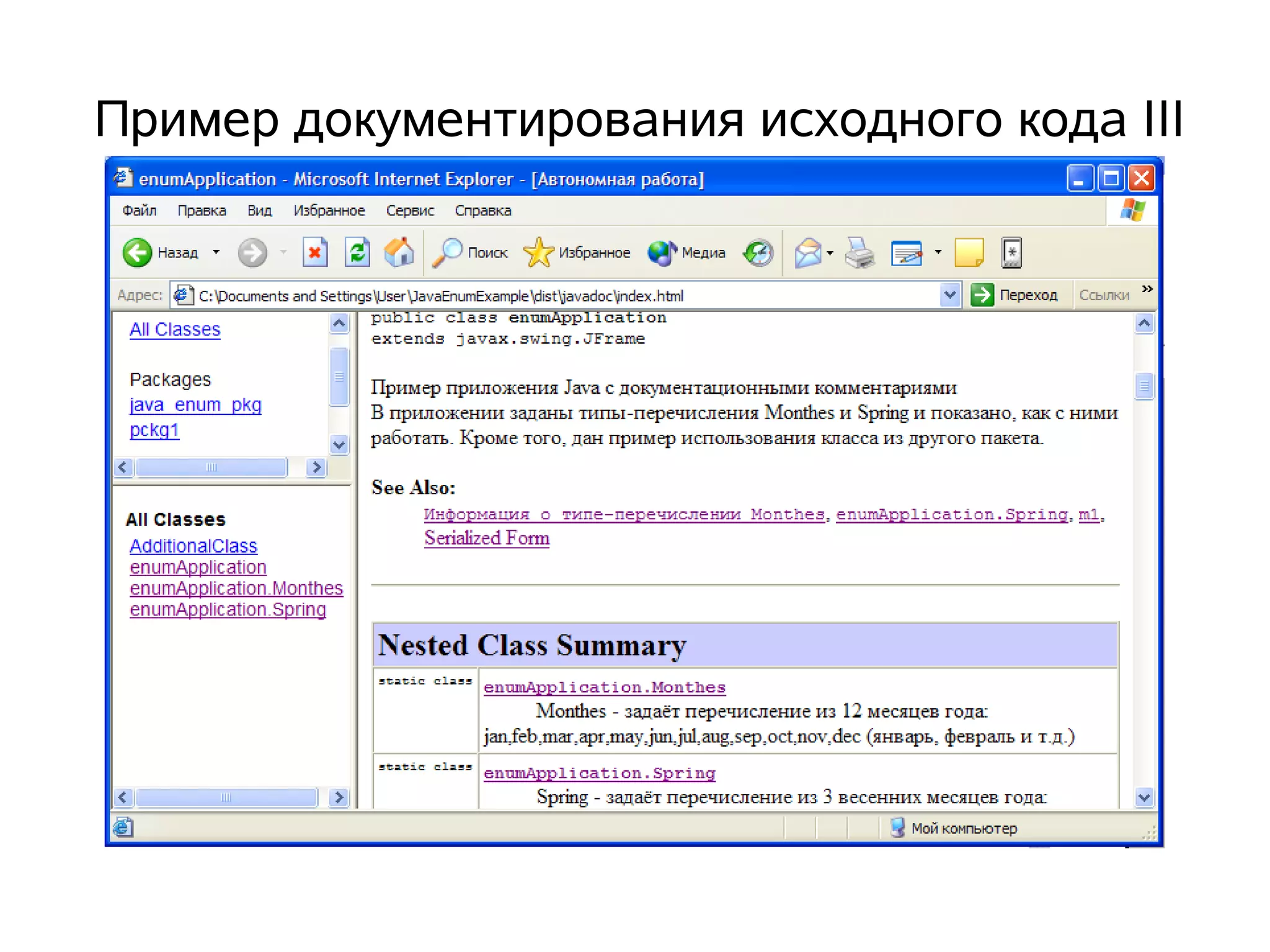The height and width of the screenshot is (952, 1270).
Task: Open the Serialized Form link
Action: tap(487, 538)
